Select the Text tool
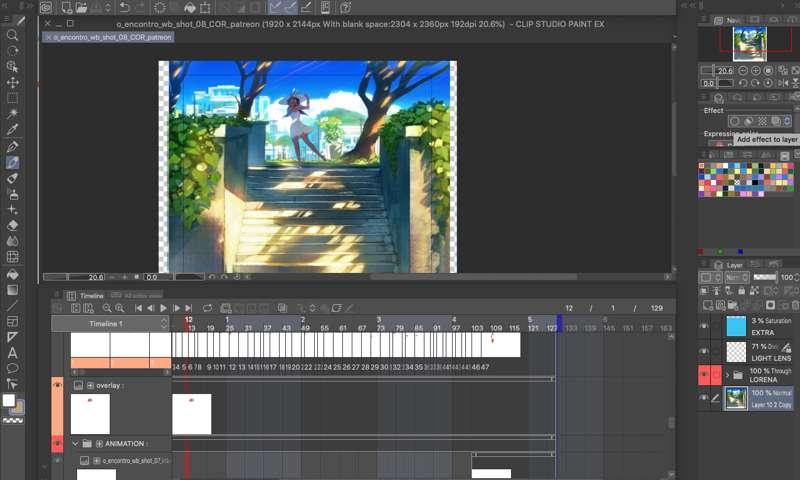Image resolution: width=800 pixels, height=480 pixels. point(12,352)
